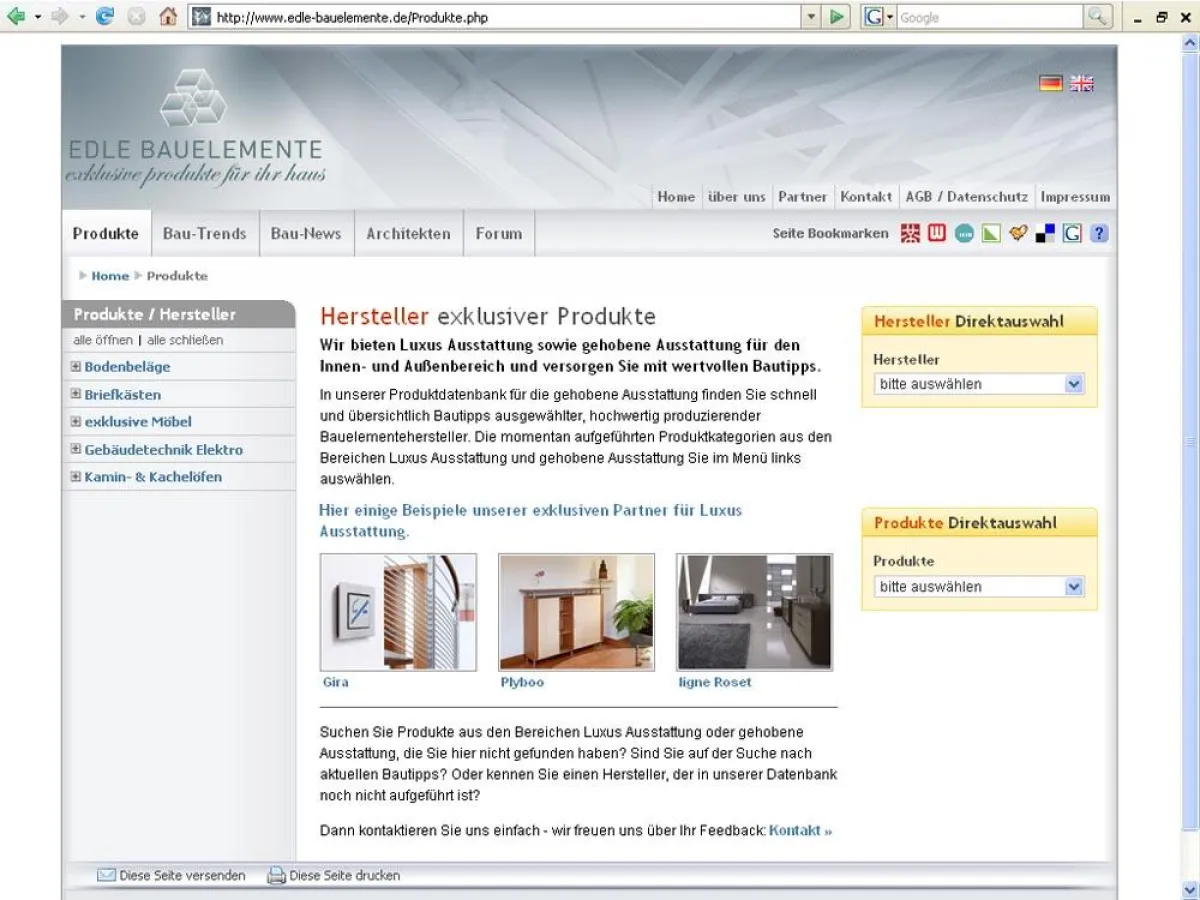Click the browser back arrow button
Screen dimensions: 1200x900
pos(16,17)
